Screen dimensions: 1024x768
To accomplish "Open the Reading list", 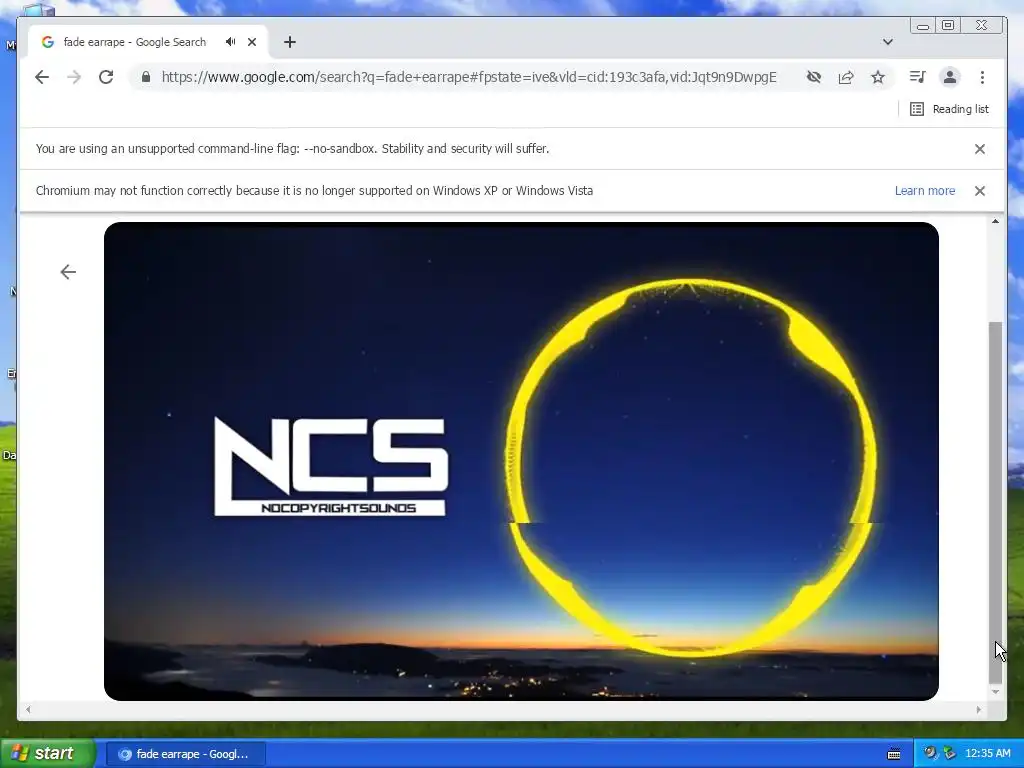I will click(x=950, y=109).
